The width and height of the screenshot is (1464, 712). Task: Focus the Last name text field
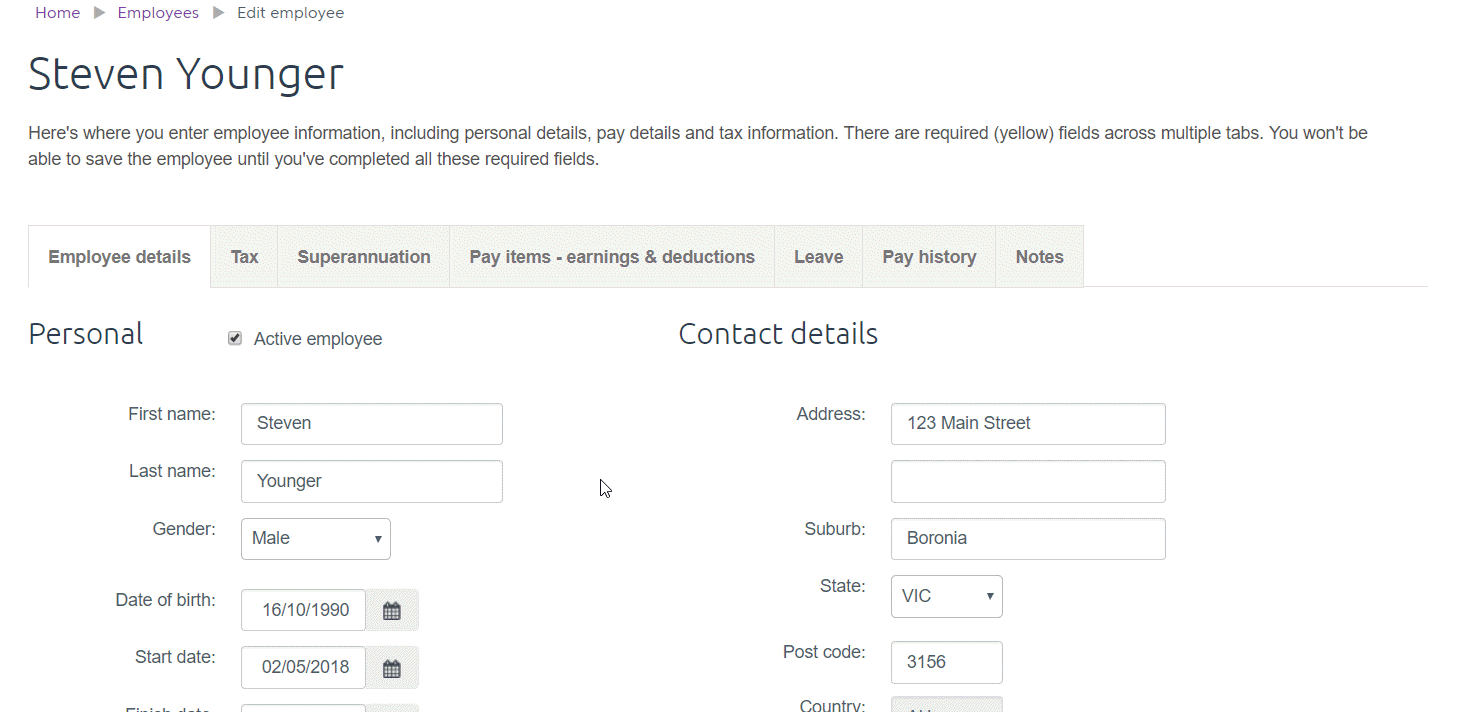click(x=371, y=481)
